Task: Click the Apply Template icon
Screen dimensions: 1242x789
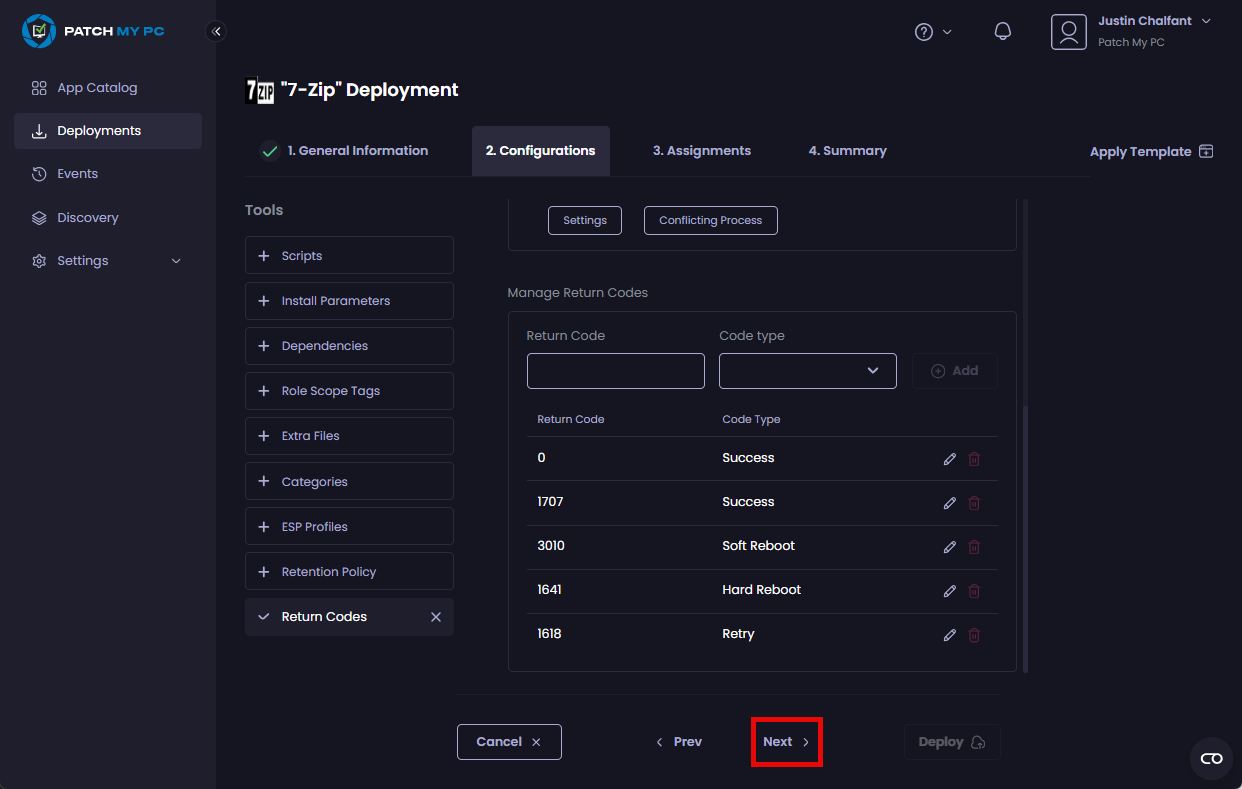Action: [1206, 152]
